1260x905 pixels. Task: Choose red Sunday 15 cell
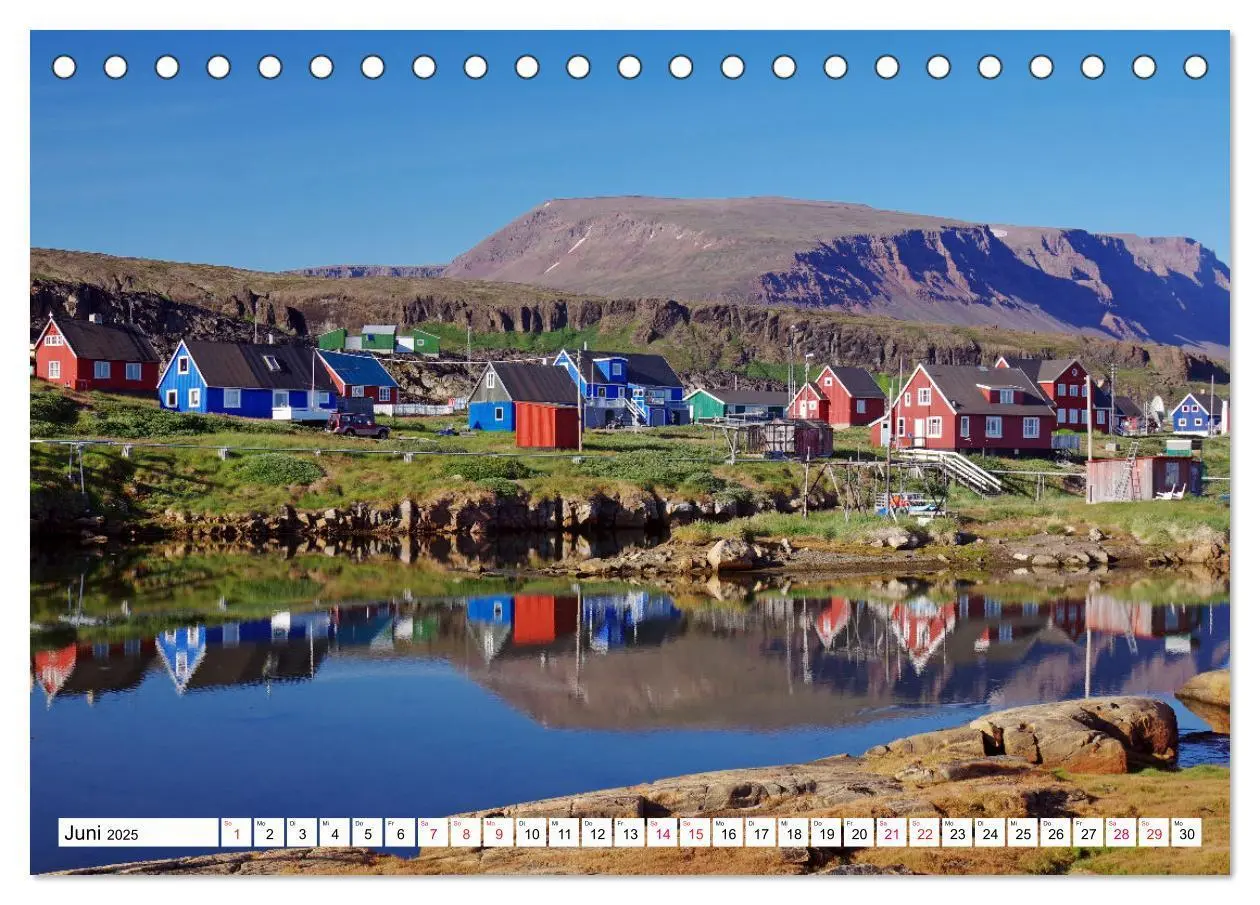pos(695,833)
